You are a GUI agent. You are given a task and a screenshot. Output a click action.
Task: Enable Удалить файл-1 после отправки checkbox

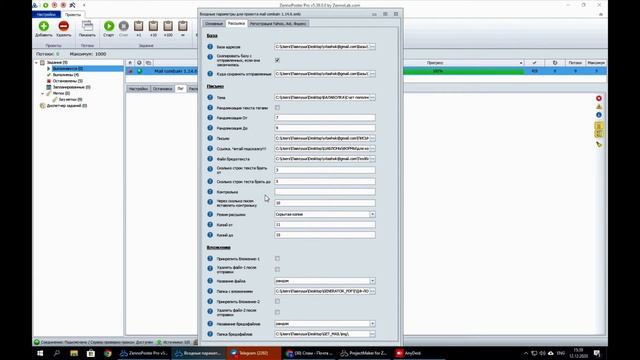coord(277,269)
